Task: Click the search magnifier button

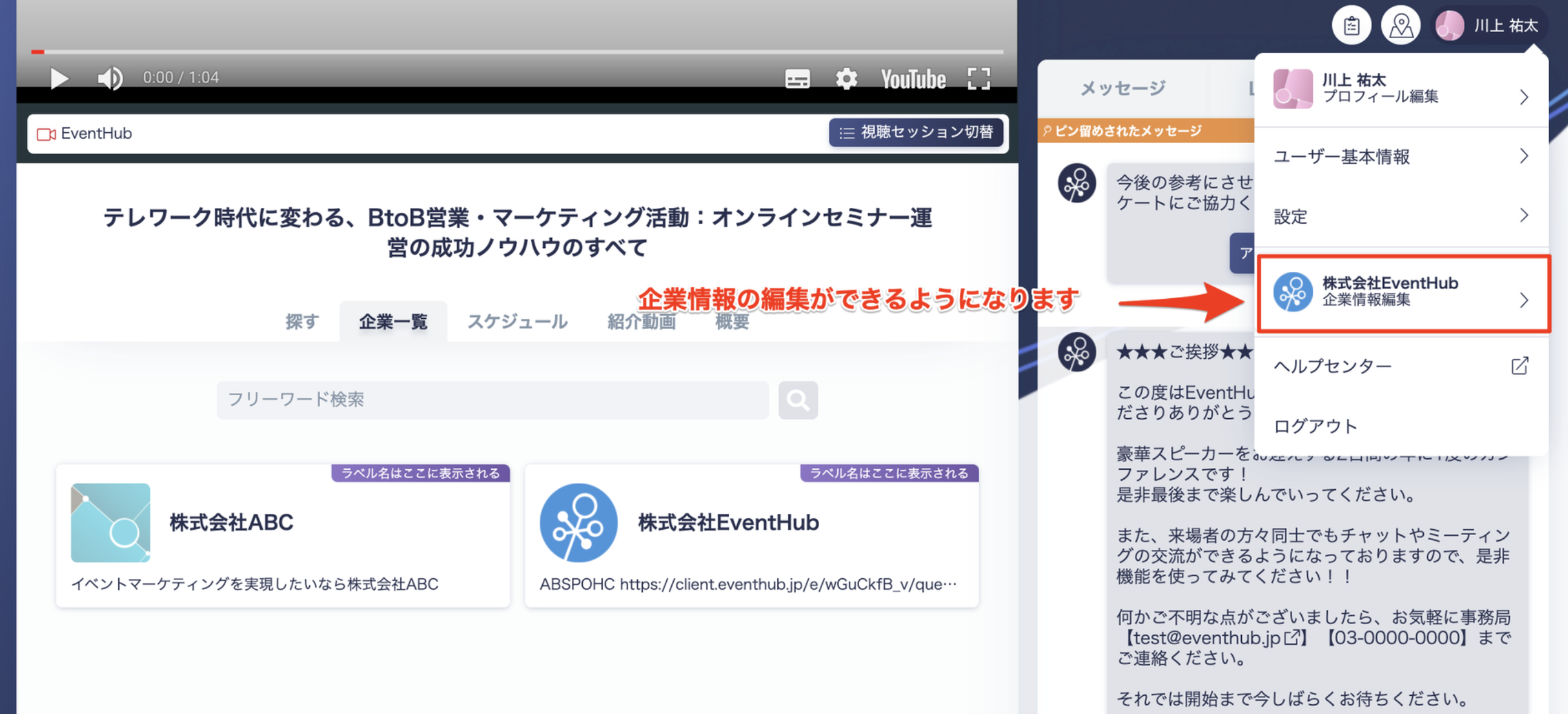Action: [798, 400]
